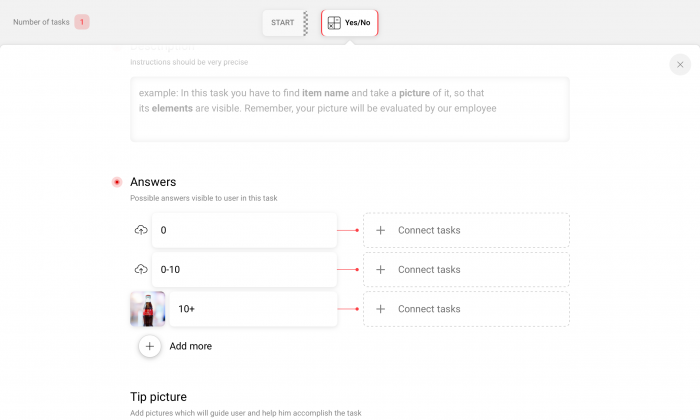Select the Yes/No task tab
Viewport: 700px width, 420px height.
[350, 23]
